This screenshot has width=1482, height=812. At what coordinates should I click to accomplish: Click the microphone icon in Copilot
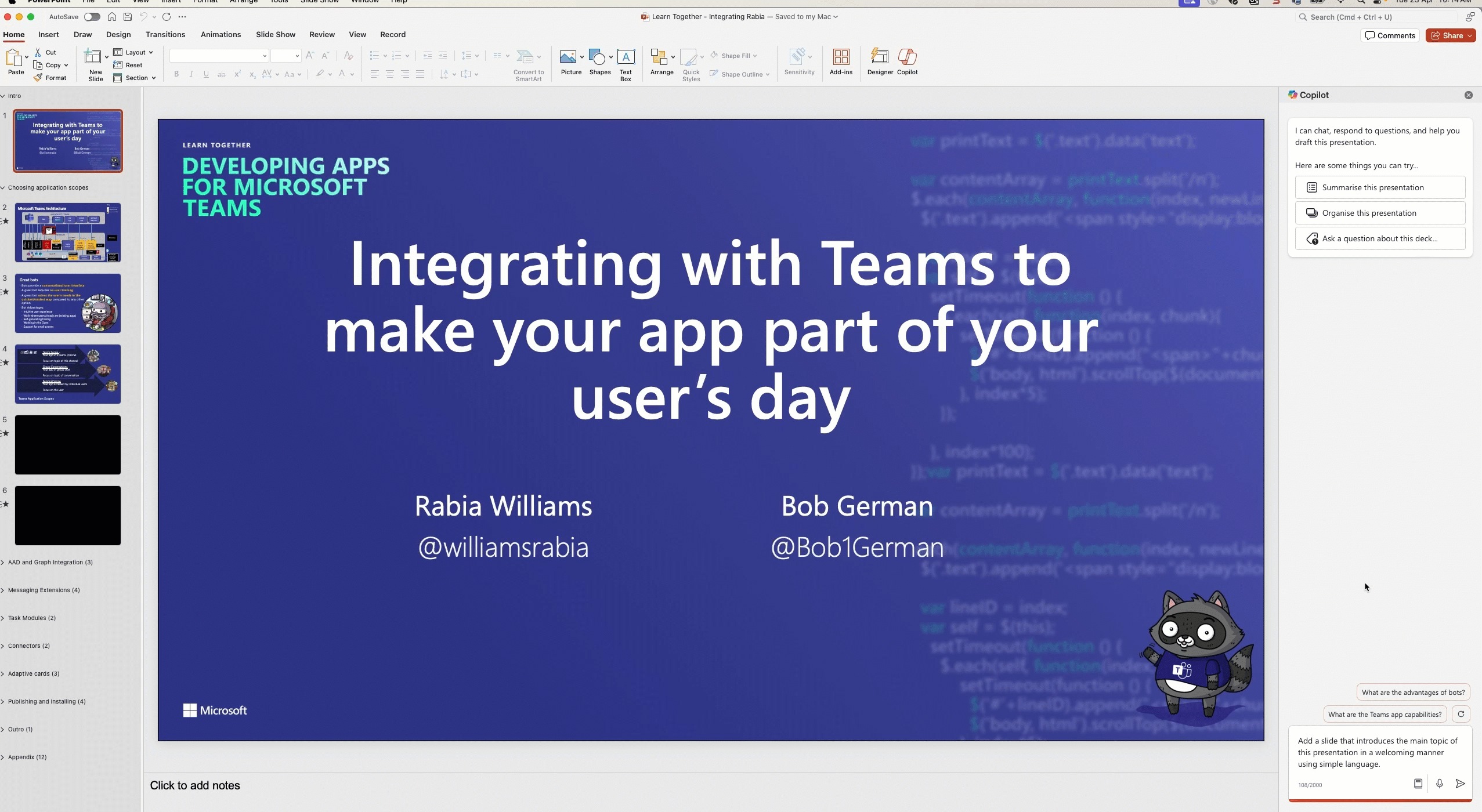point(1440,784)
